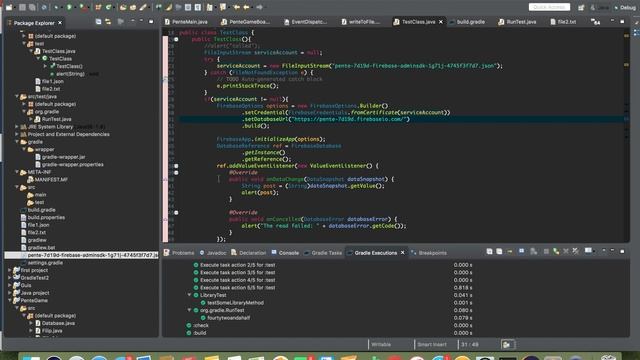Click the green-phone icon in Gradle Executions toolbar
Image resolution: width=640 pixels, height=360 pixels.
tap(556, 251)
